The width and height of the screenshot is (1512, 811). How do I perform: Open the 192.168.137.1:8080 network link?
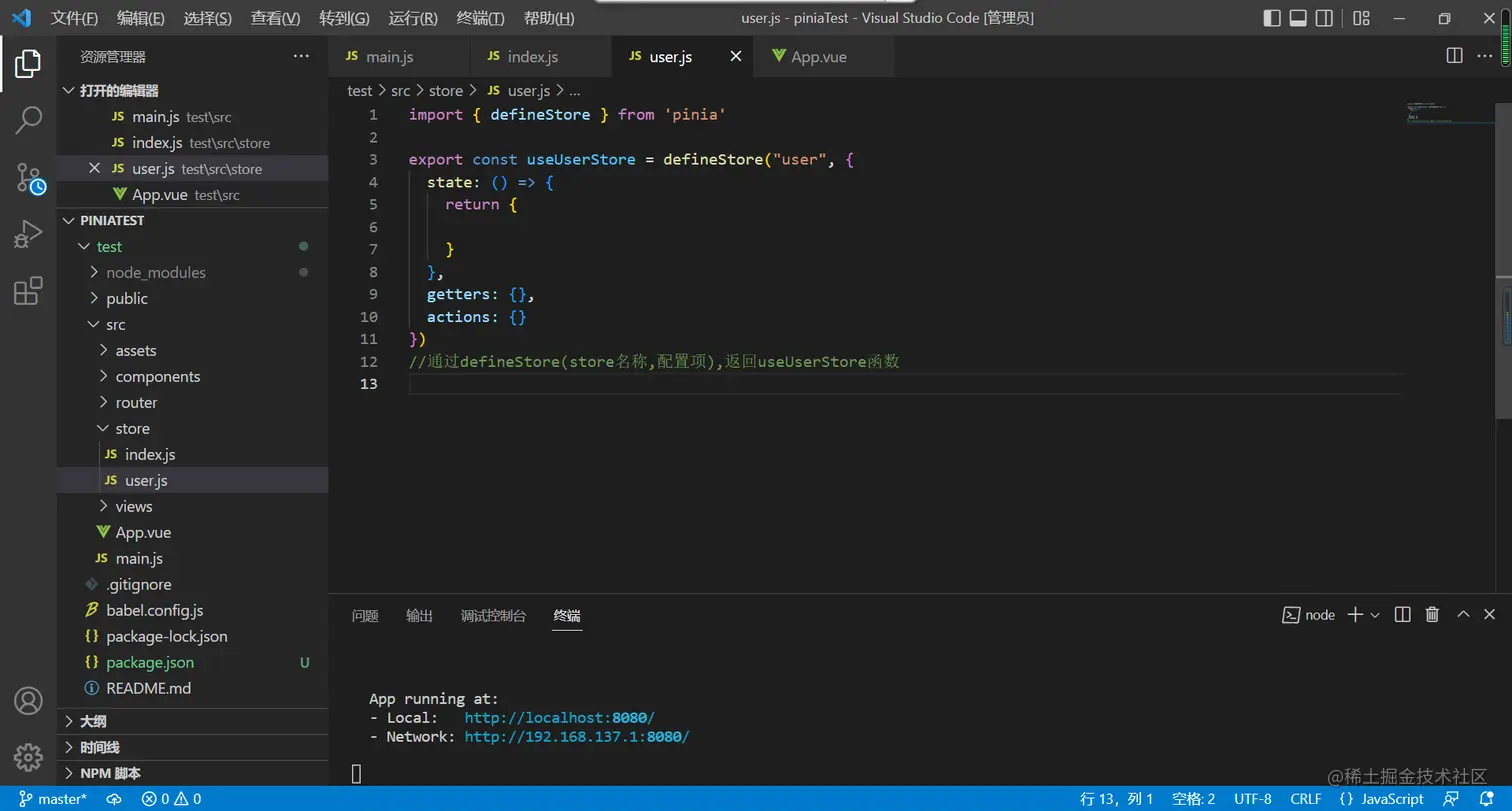coord(577,737)
